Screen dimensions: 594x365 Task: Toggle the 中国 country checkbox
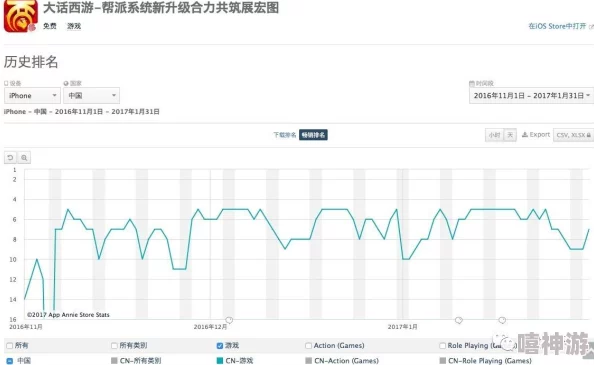pyautogui.click(x=9, y=360)
